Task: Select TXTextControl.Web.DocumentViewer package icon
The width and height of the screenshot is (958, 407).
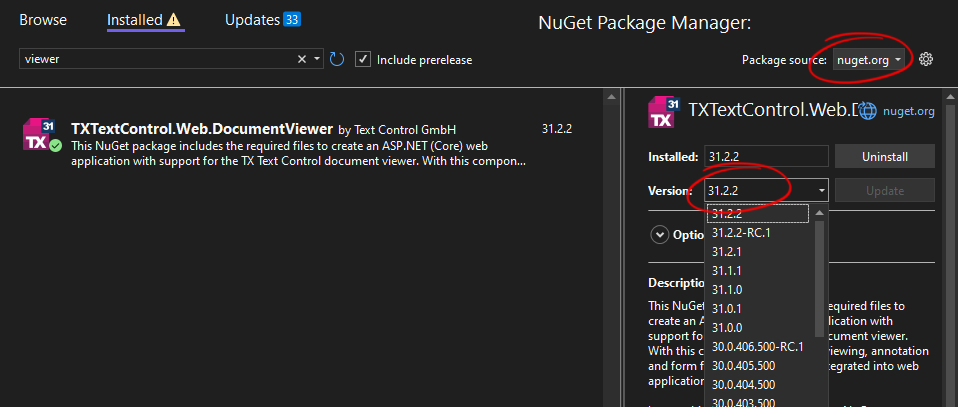Action: 40,134
